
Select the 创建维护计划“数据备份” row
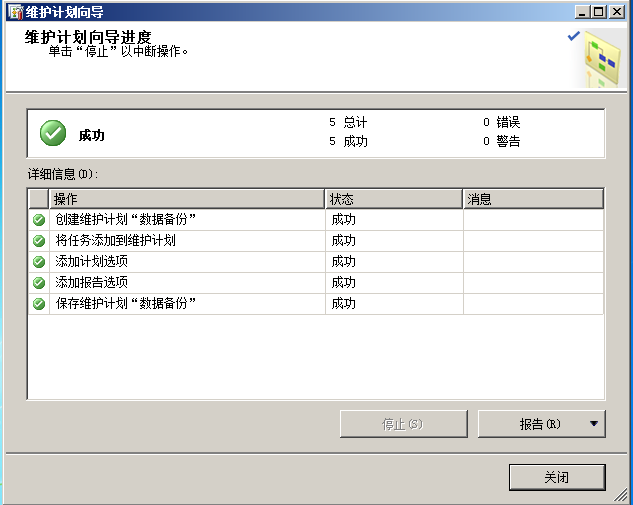coord(126,220)
